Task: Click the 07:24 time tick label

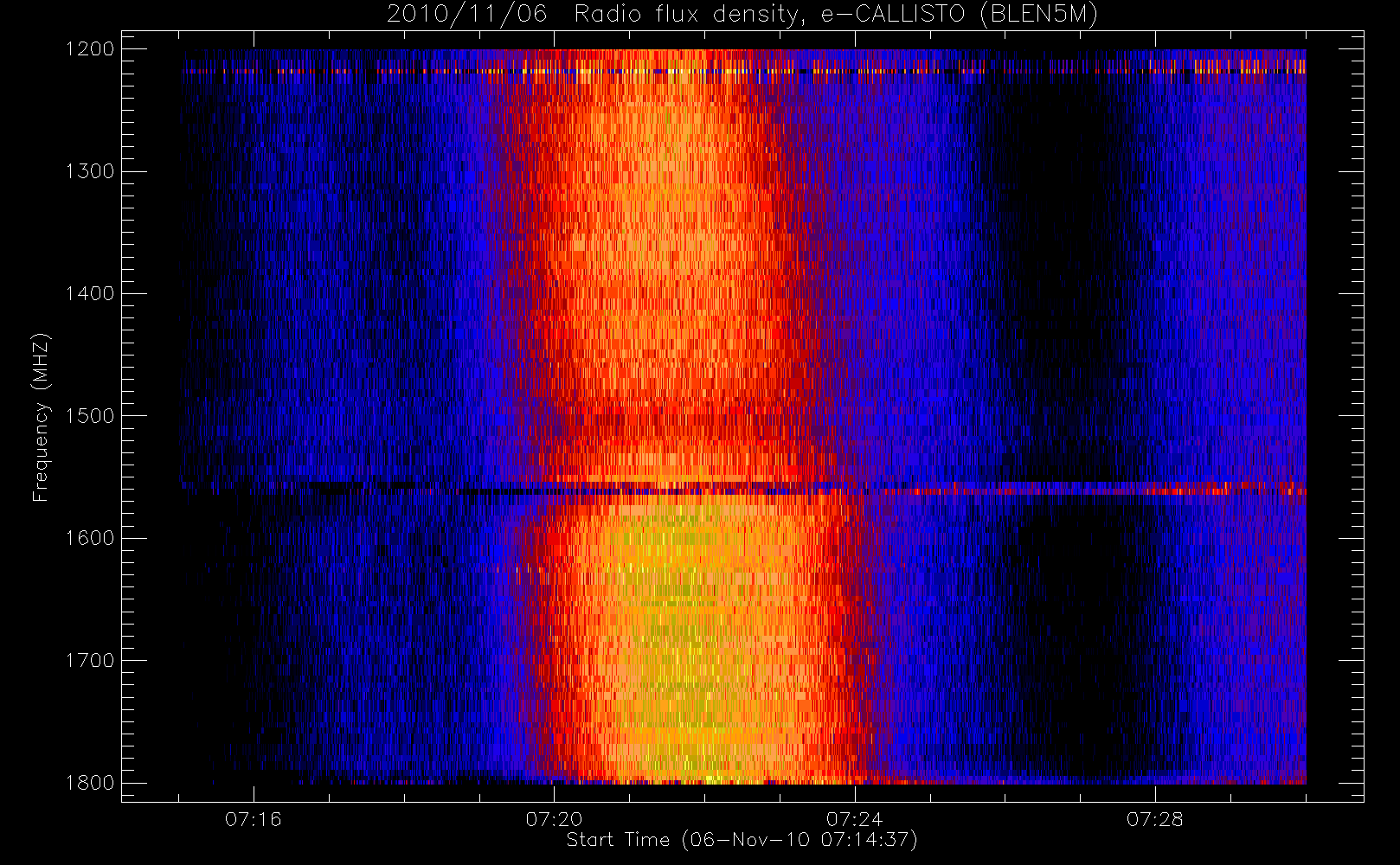Action: pyautogui.click(x=854, y=818)
